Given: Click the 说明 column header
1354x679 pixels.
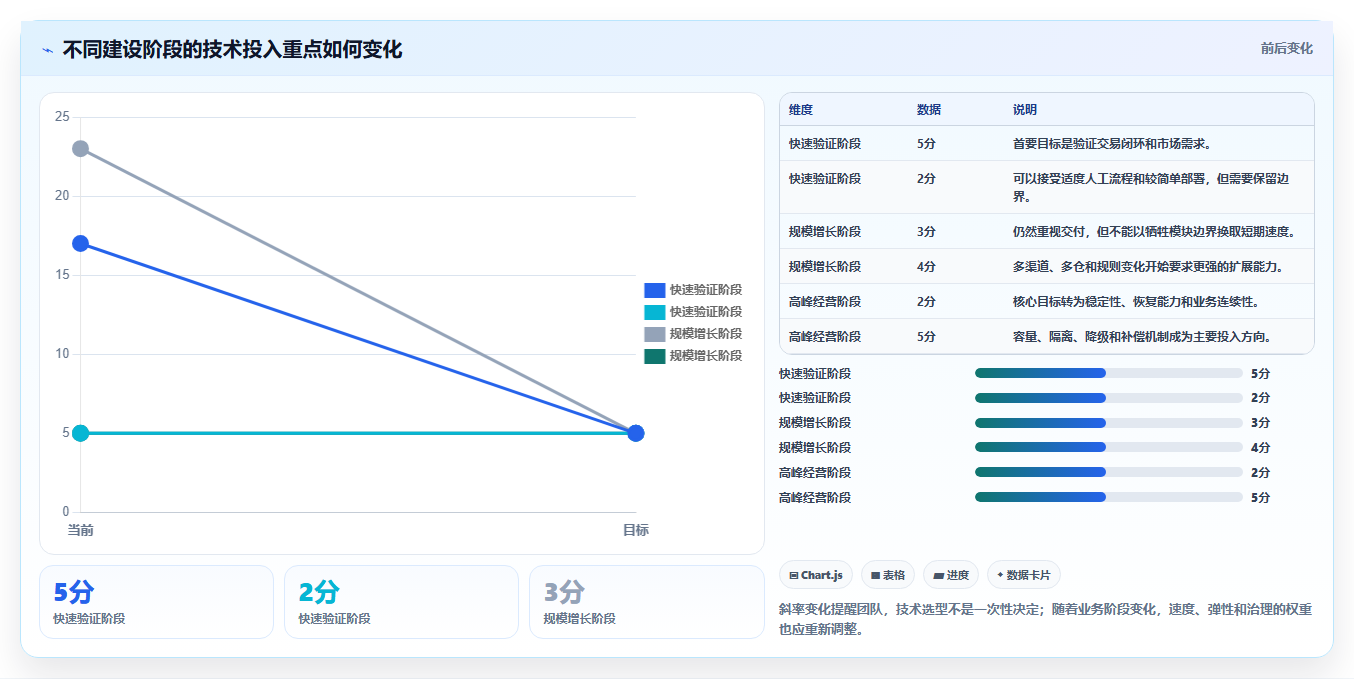Looking at the screenshot, I should [1024, 110].
